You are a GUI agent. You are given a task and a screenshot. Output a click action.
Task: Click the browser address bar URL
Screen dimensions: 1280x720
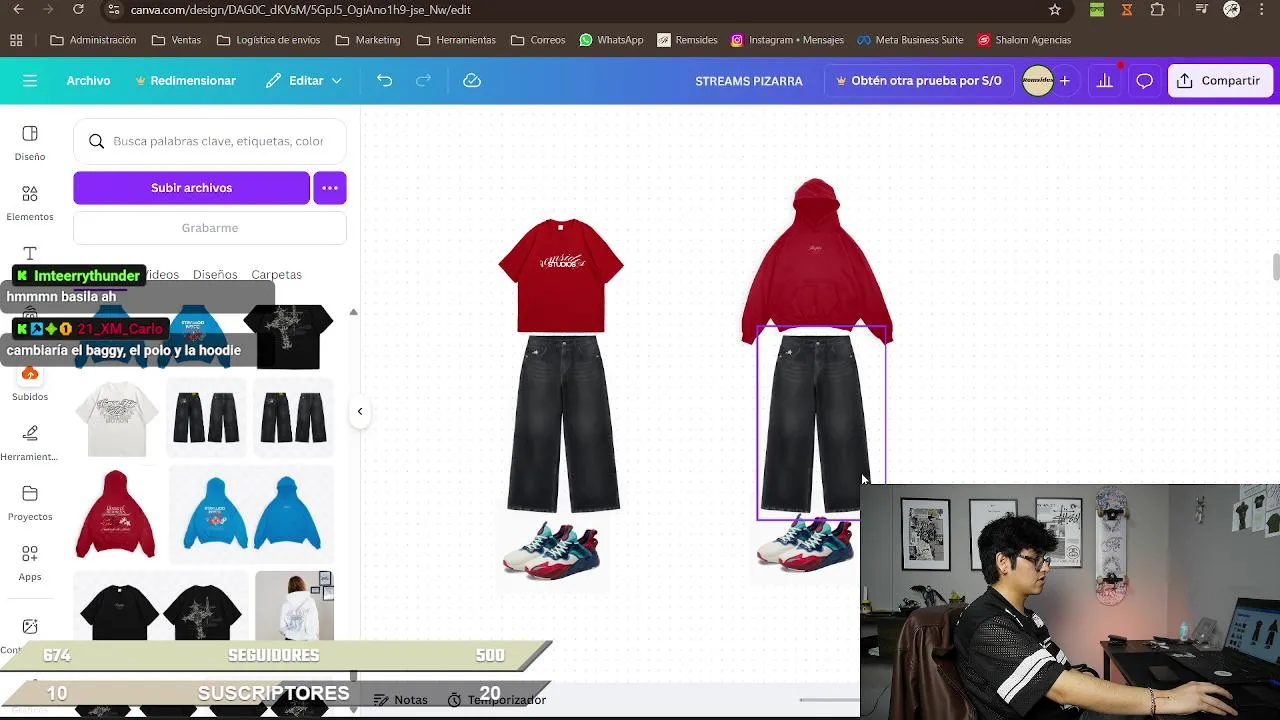pyautogui.click(x=301, y=10)
